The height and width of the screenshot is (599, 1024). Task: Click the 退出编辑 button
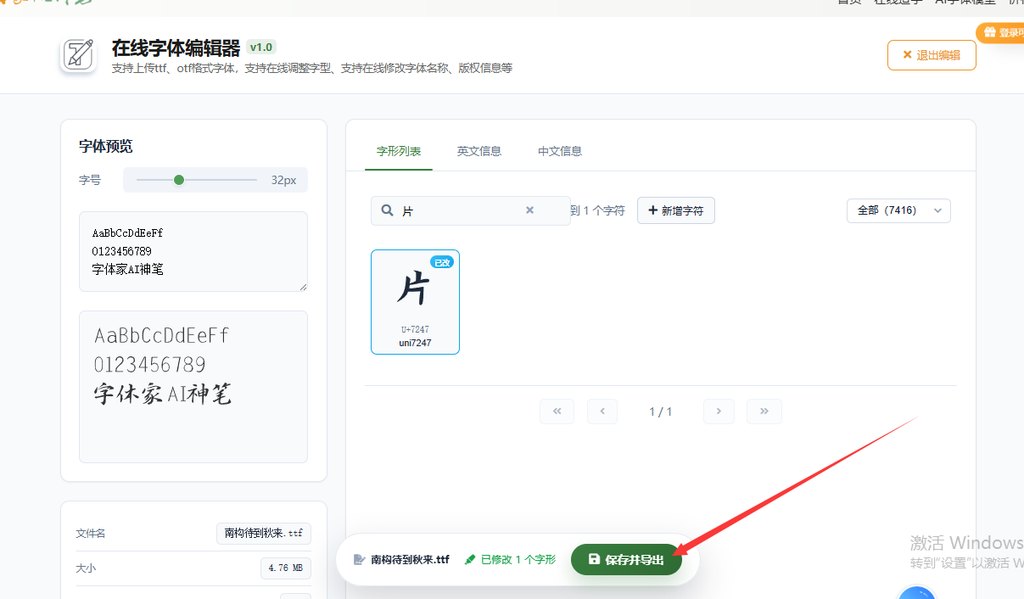coord(931,55)
